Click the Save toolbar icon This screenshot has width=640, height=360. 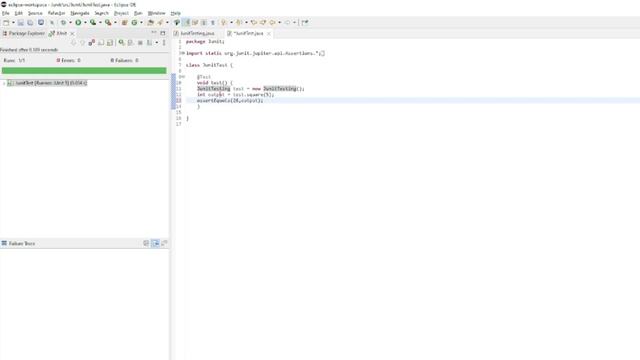[20, 22]
